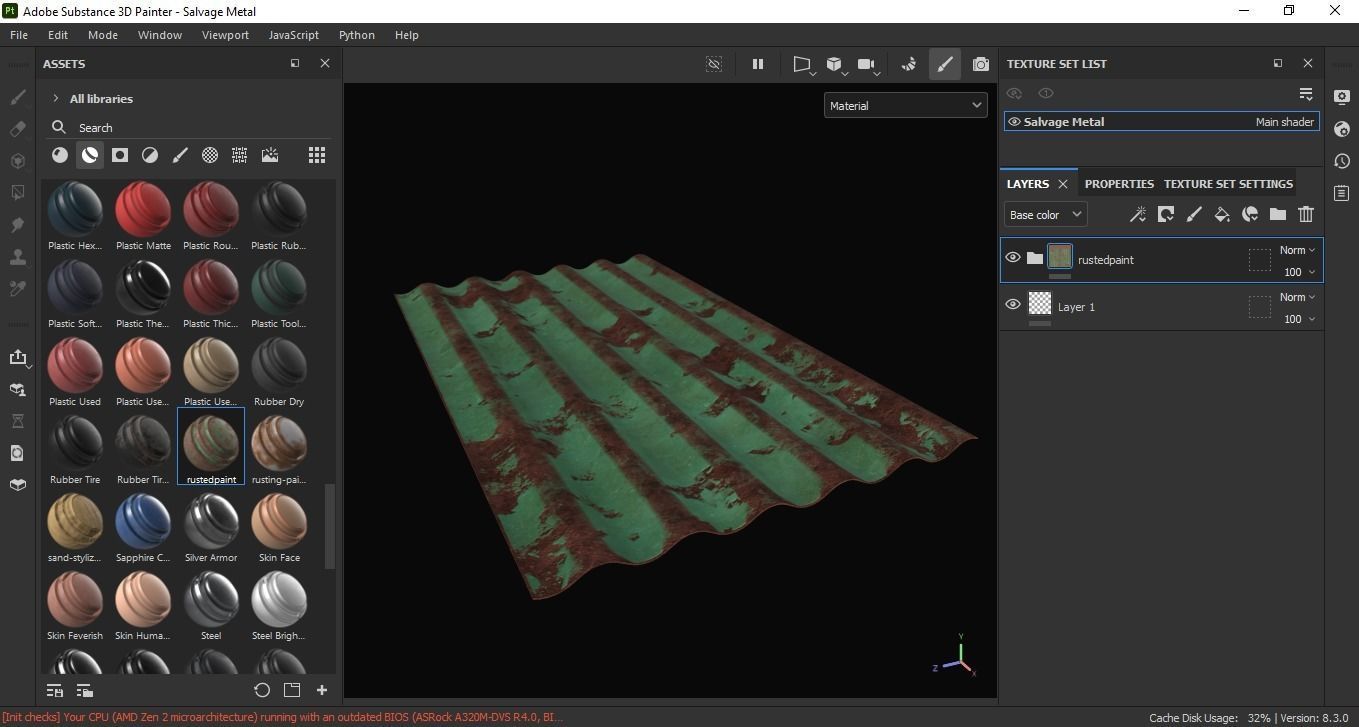
Task: Toggle the smart masks filter
Action: click(x=120, y=155)
